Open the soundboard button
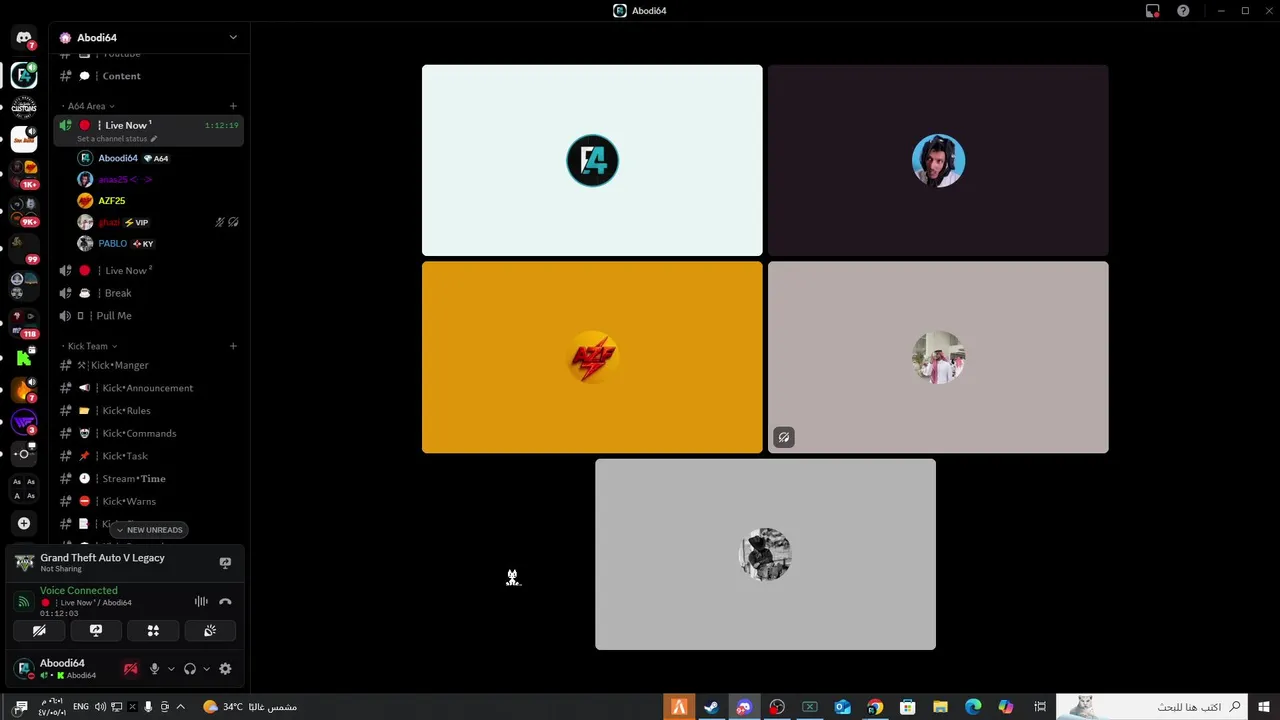The width and height of the screenshot is (1280, 720). [210, 631]
